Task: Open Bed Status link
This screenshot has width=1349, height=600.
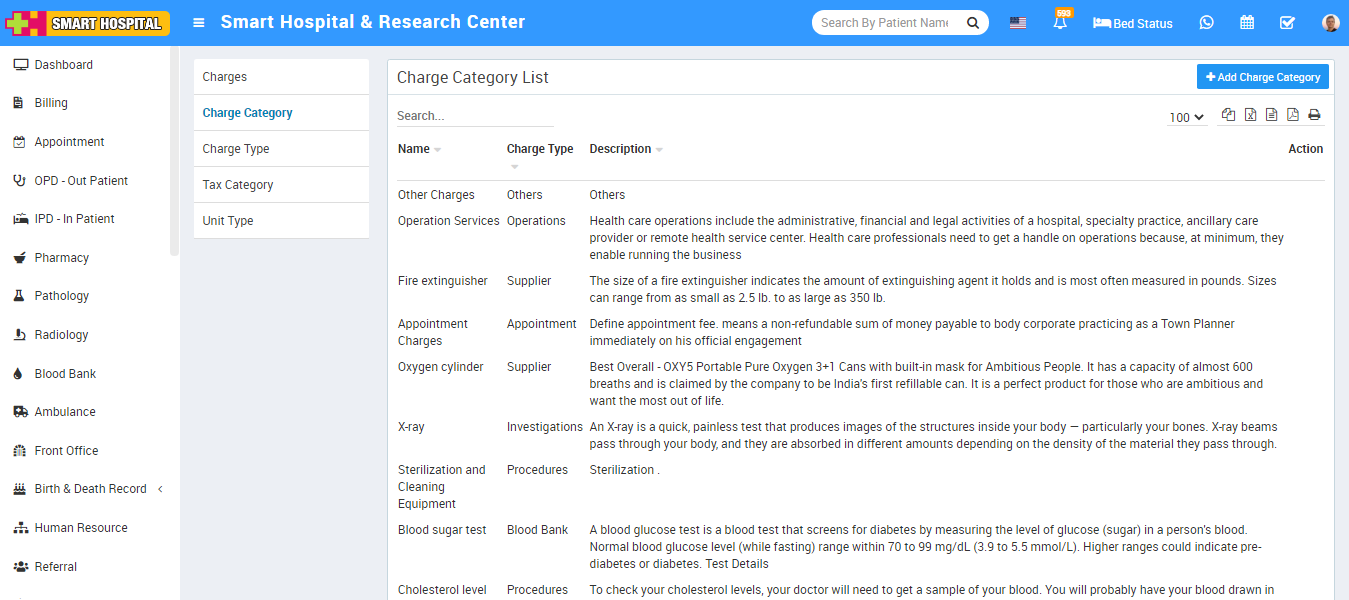Action: (1133, 23)
